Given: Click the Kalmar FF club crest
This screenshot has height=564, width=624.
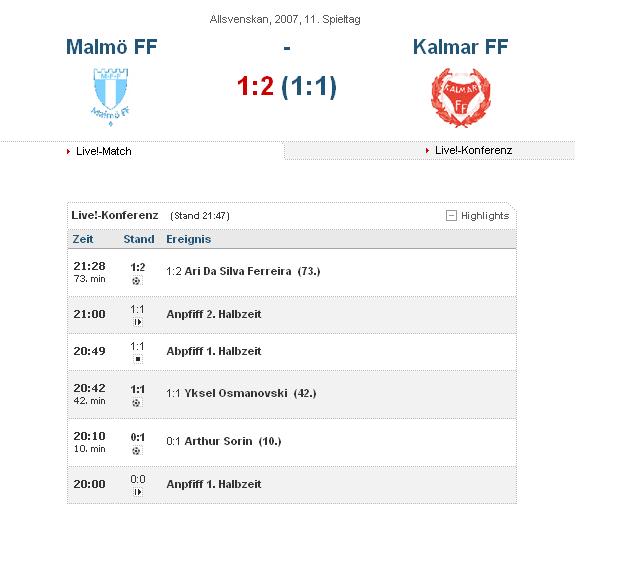Looking at the screenshot, I should tap(460, 97).
